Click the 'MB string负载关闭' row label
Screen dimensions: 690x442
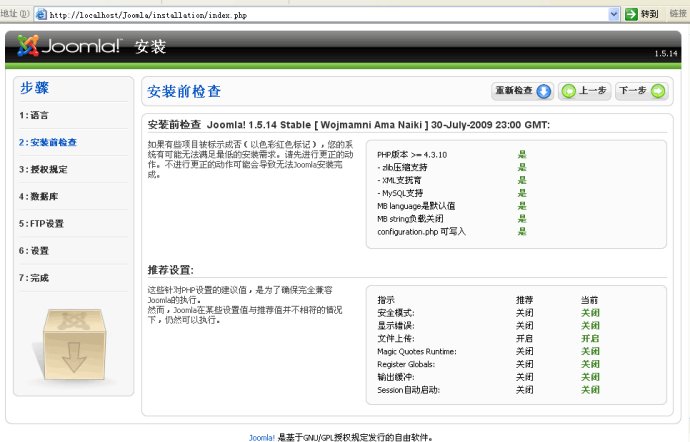(410, 219)
